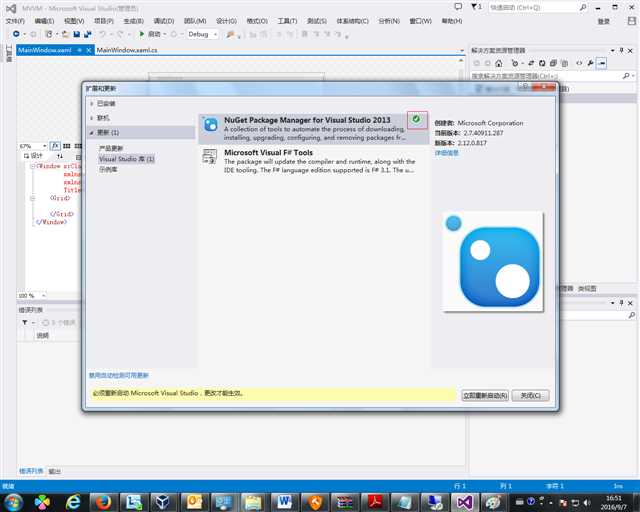The height and width of the screenshot is (512, 640).
Task: Open Firefox from the taskbar
Action: click(103, 502)
